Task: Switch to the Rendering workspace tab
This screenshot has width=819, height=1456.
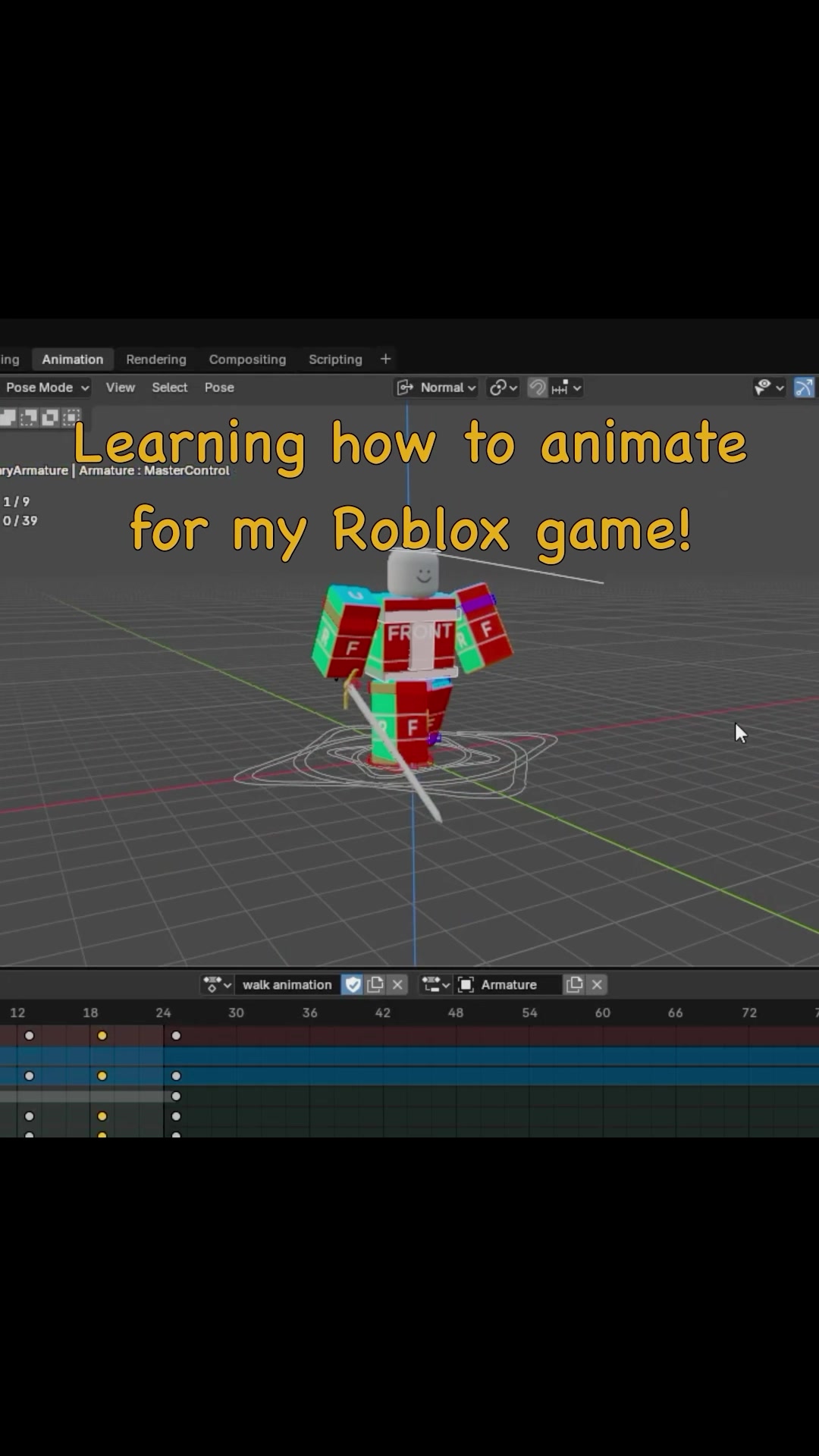Action: [156, 359]
